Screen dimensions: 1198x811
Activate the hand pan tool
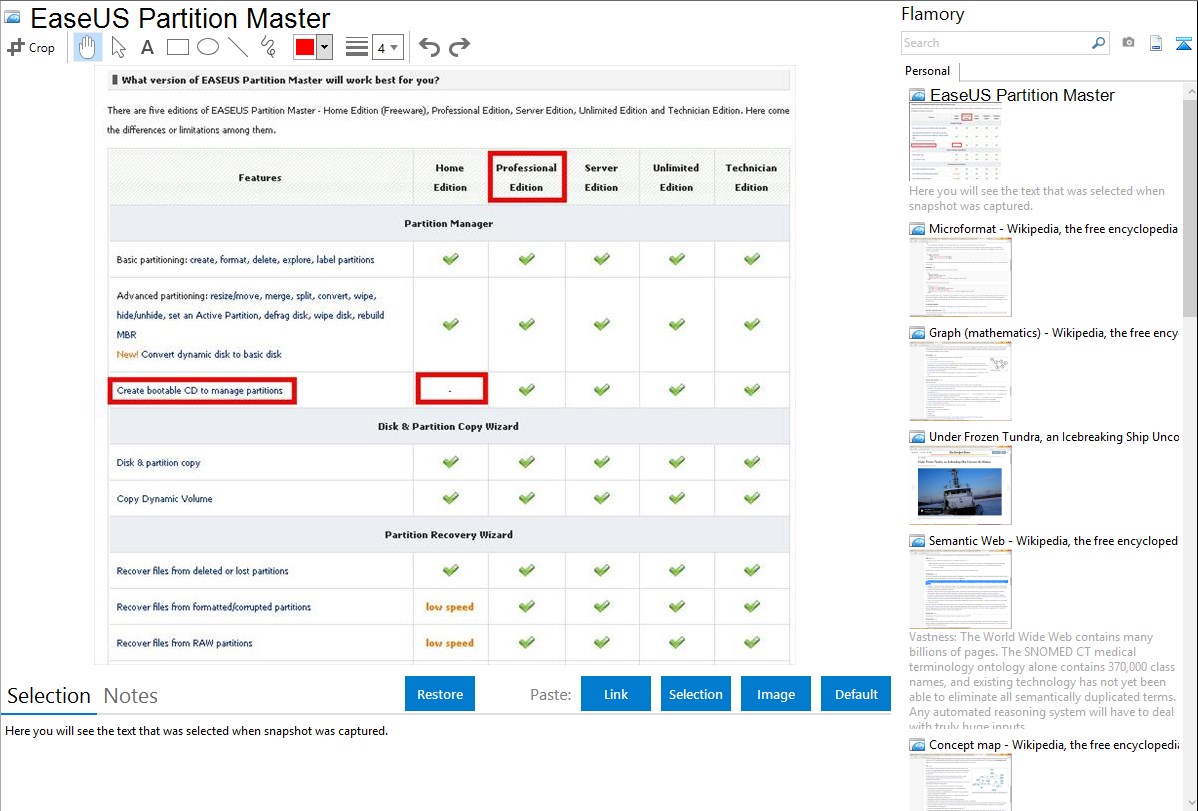(x=88, y=47)
